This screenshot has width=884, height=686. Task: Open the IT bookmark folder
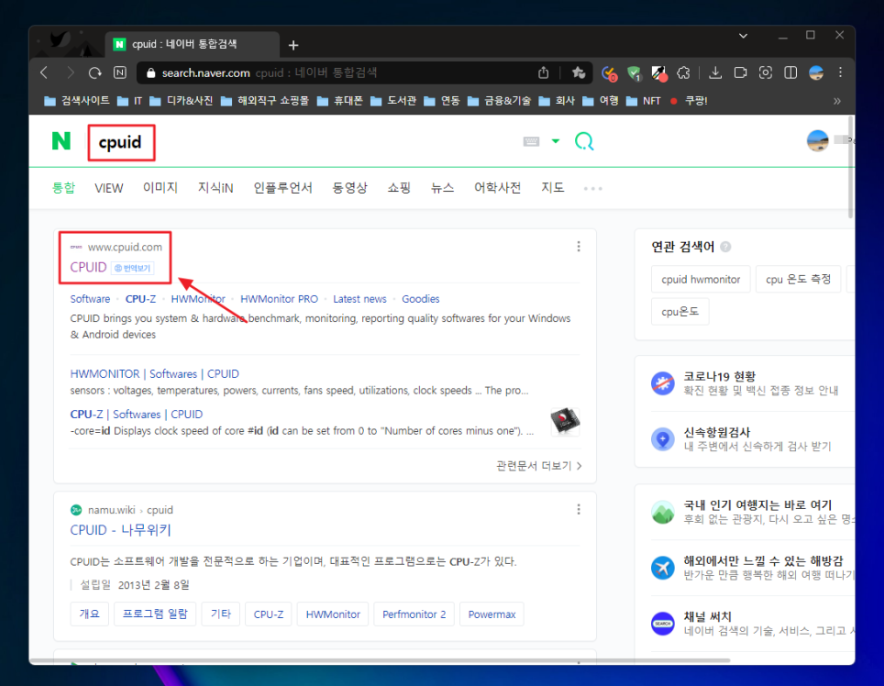(x=130, y=101)
